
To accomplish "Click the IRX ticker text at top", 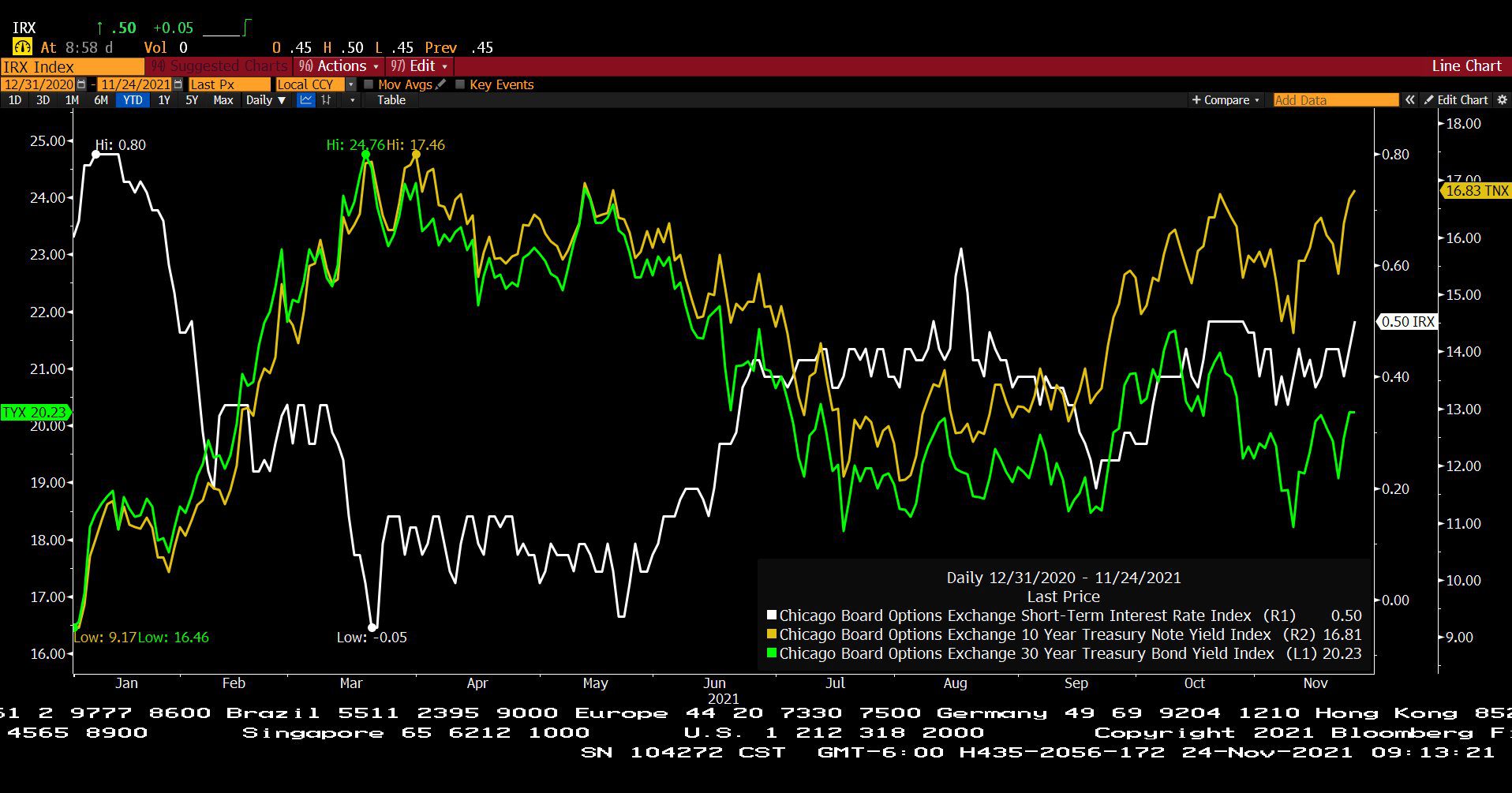I will (24, 28).
